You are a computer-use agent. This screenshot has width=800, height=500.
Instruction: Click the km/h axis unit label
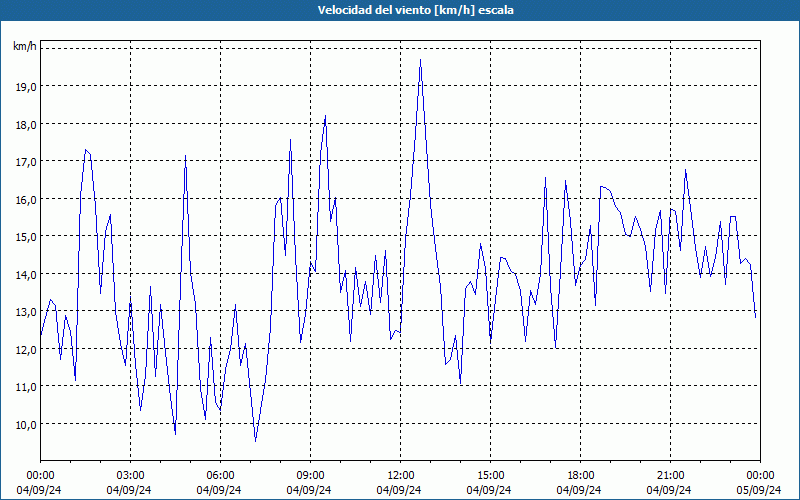(x=25, y=47)
